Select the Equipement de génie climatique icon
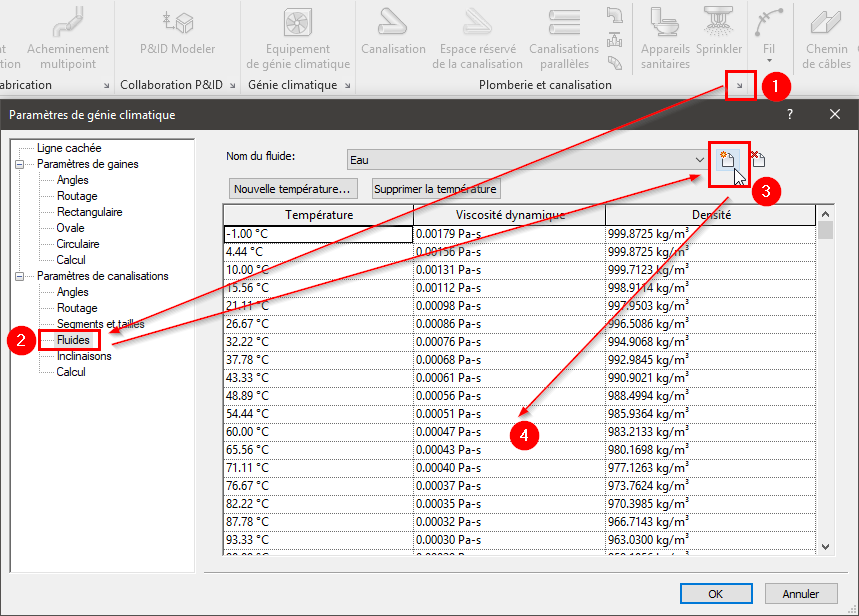The image size is (859, 616). tap(298, 24)
